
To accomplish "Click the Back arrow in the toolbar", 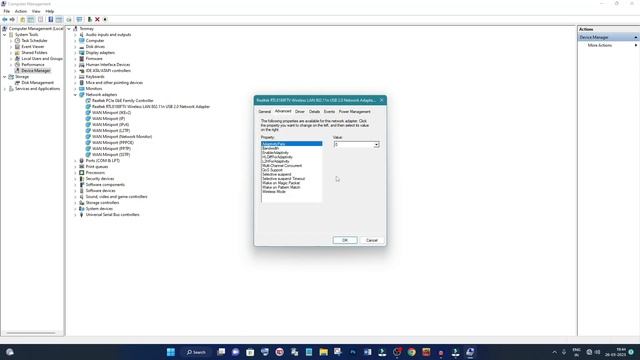I will 4,20.
